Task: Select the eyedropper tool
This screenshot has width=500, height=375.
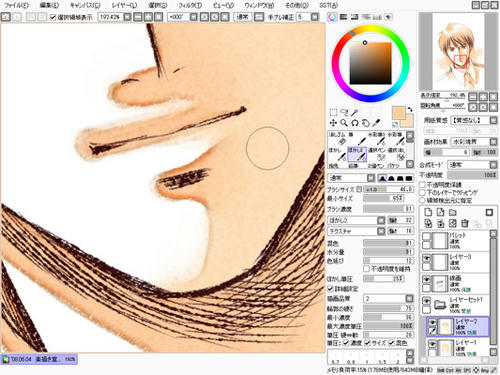Action: (376, 123)
